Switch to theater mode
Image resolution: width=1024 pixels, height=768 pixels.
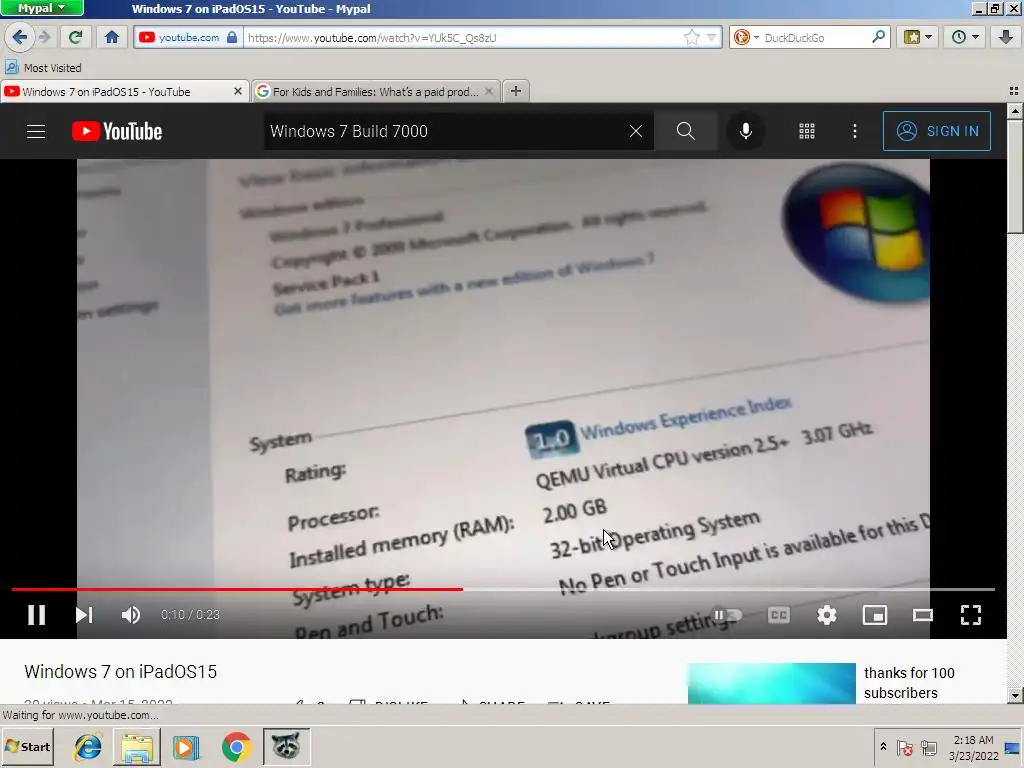click(x=923, y=615)
